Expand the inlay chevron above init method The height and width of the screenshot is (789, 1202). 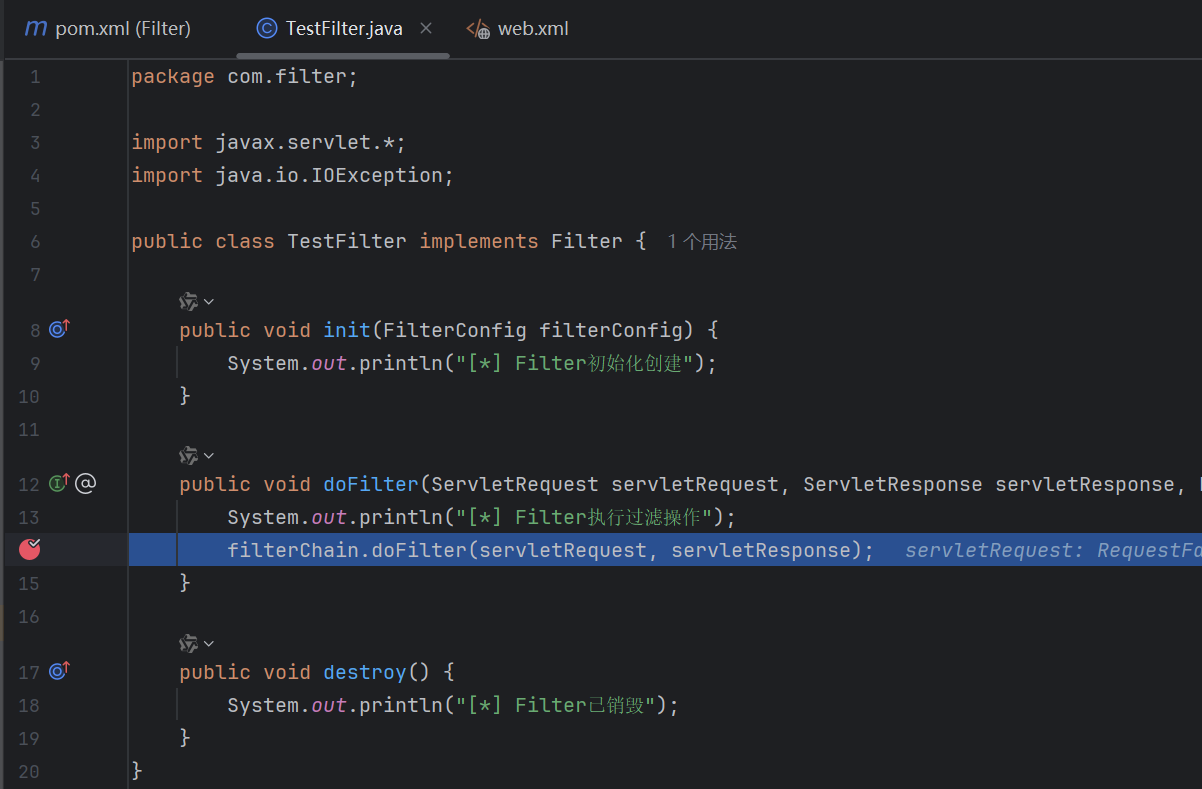point(209,301)
